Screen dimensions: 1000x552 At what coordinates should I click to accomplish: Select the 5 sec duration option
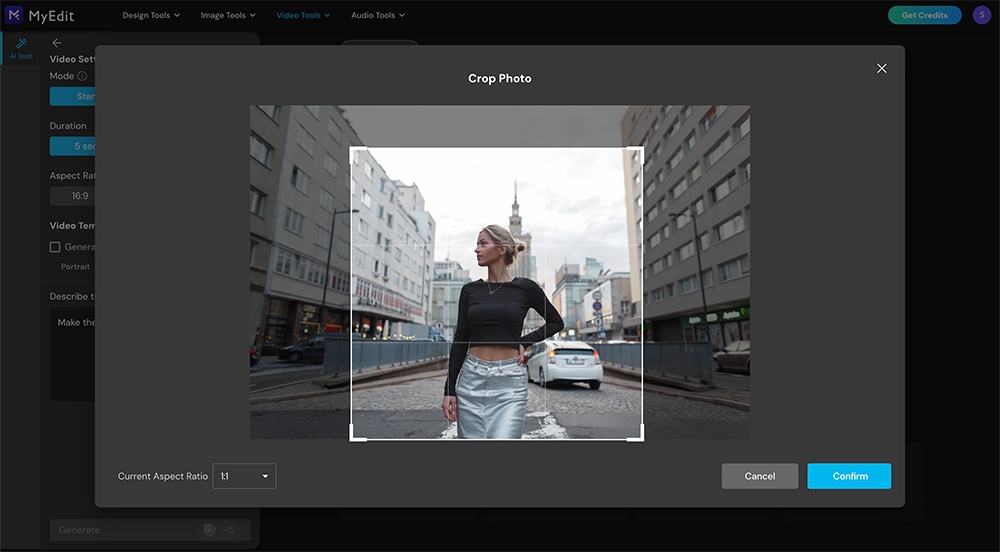click(72, 146)
